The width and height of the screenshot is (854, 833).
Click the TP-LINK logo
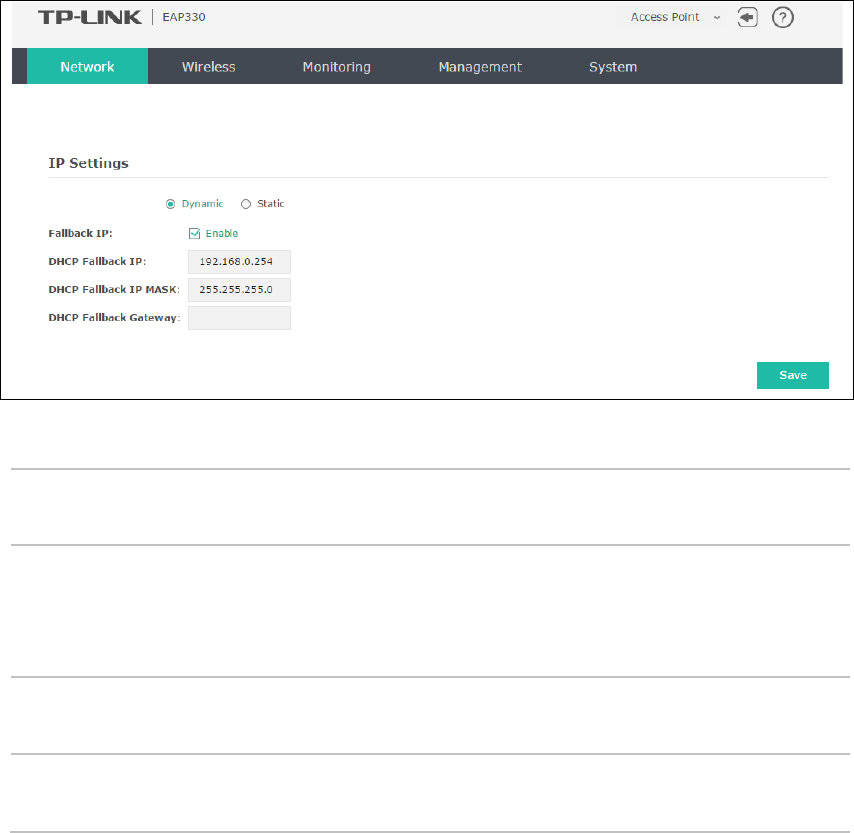(x=90, y=17)
